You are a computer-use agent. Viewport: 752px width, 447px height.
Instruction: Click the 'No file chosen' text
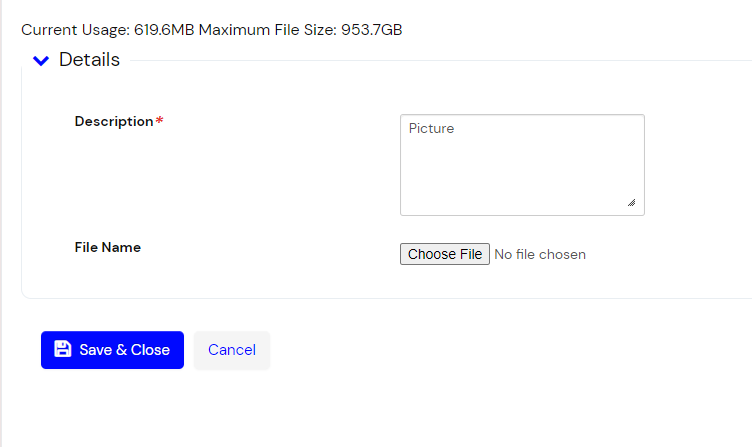[540, 254]
